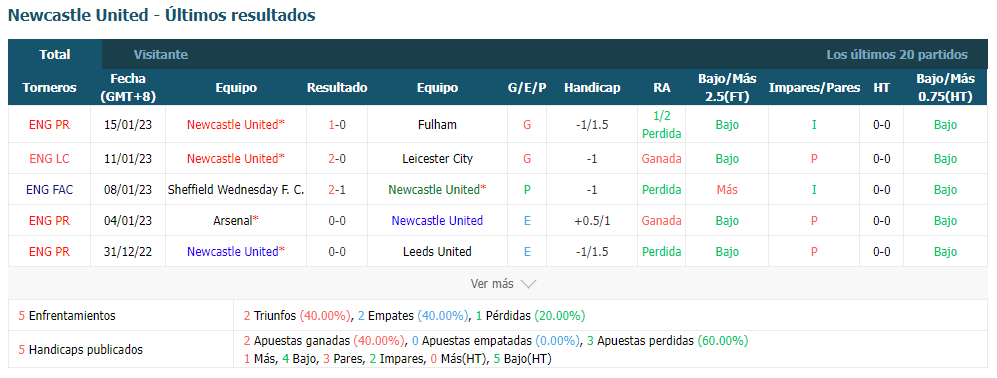Select the Total tab
Viewport: 997px width, 378px height.
point(55,55)
